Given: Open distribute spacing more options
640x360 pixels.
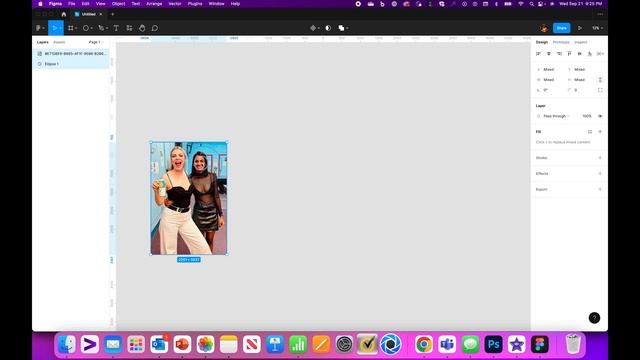Looking at the screenshot, I should (600, 54).
